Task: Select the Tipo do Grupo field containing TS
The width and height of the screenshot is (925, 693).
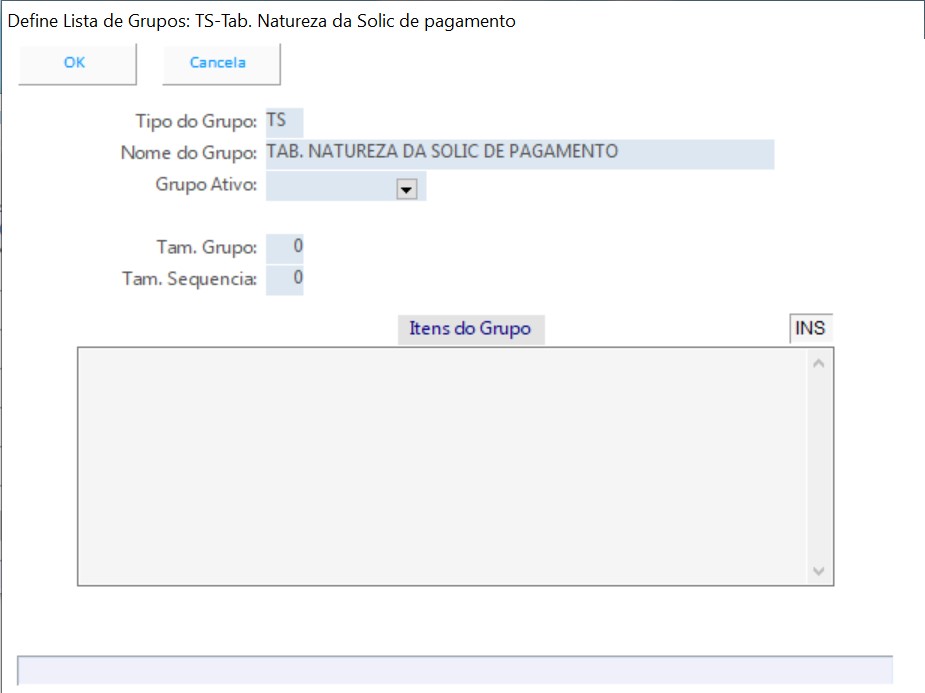Action: coord(284,121)
